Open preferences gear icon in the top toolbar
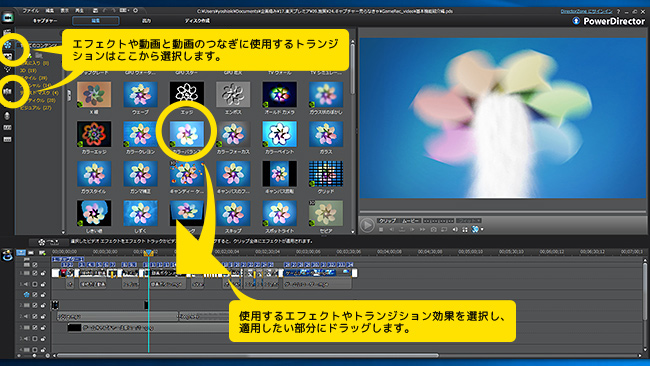This screenshot has height=366, width=650. pyautogui.click(x=136, y=11)
